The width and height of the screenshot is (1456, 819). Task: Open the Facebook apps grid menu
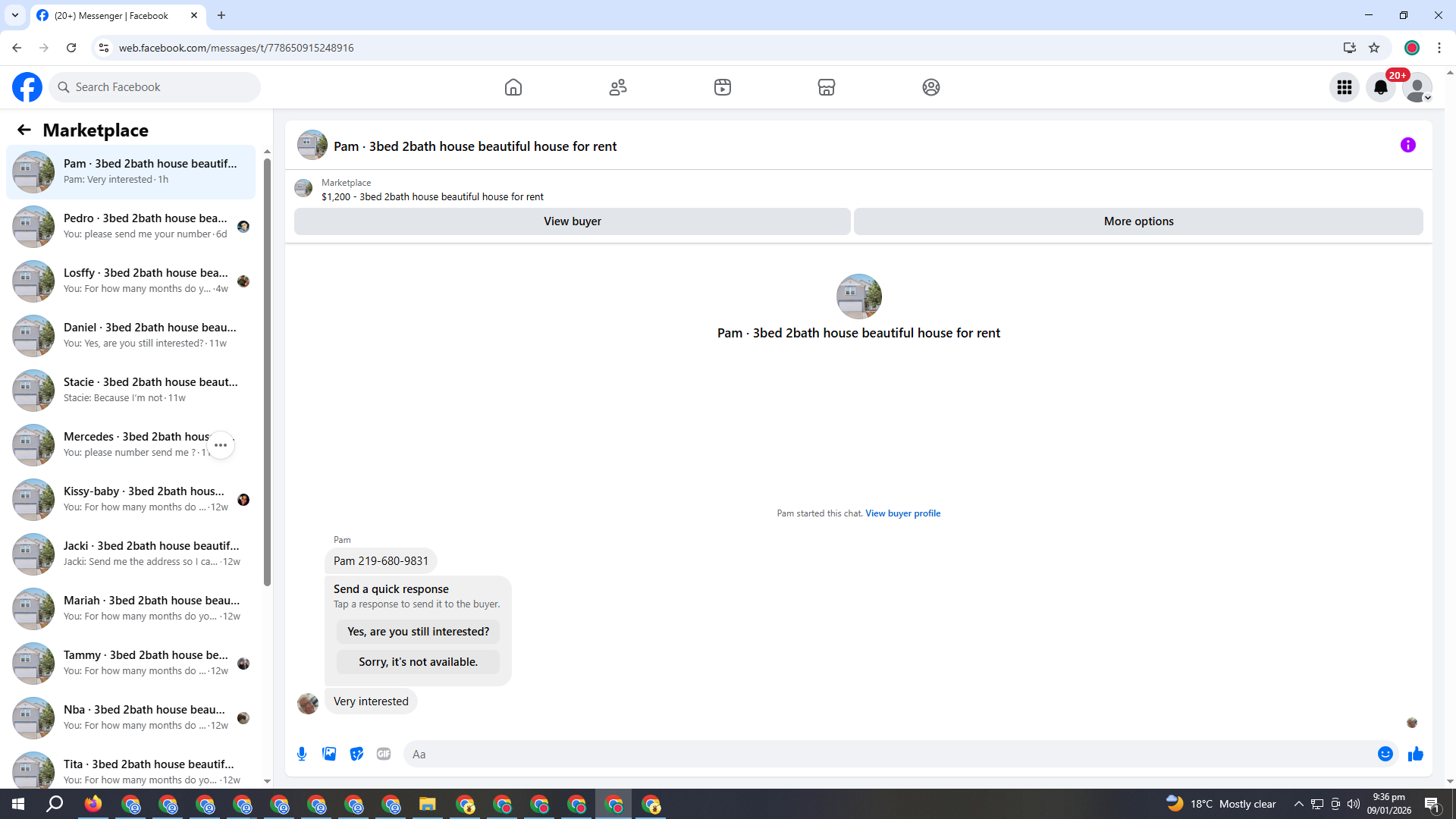coord(1344,87)
